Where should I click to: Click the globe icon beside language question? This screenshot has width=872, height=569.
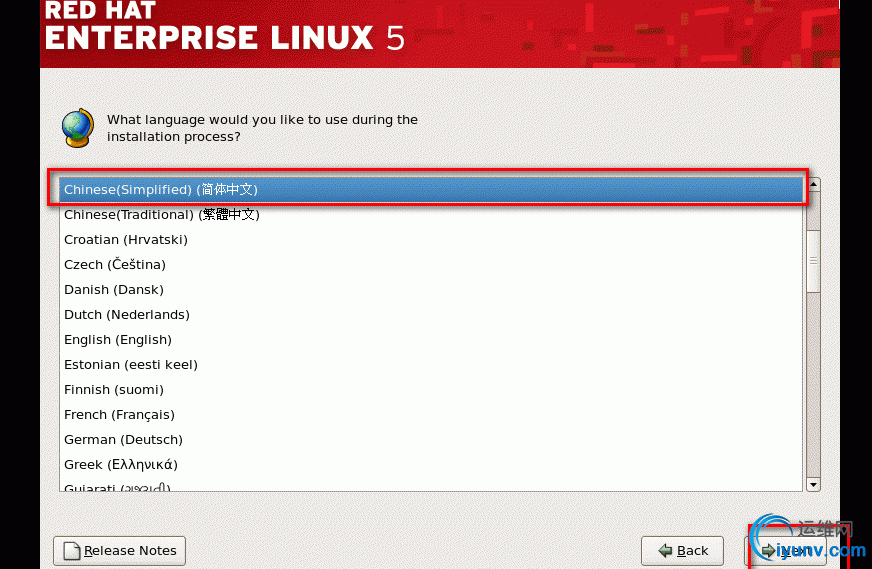pyautogui.click(x=77, y=128)
